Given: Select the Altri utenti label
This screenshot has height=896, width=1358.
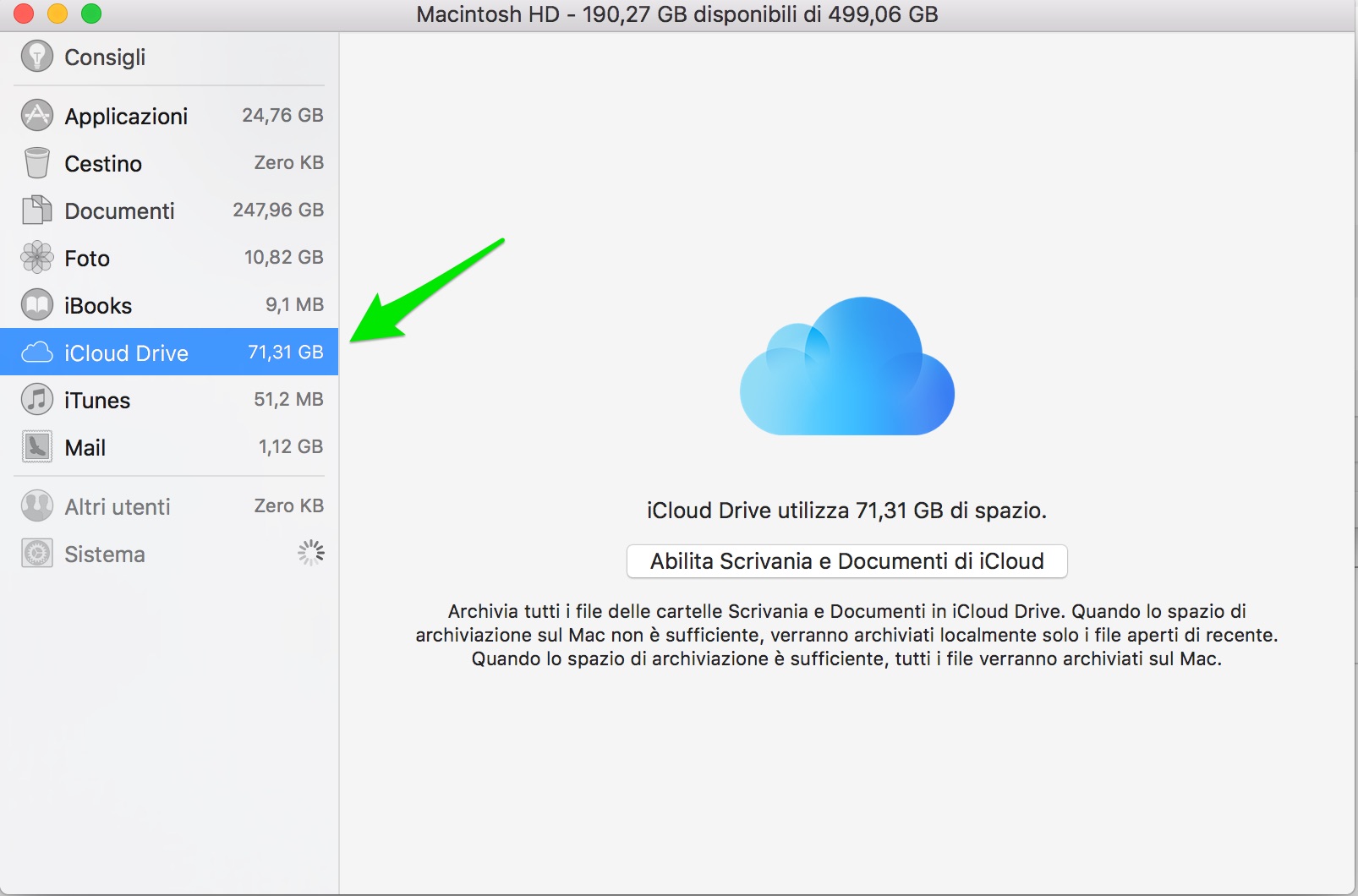Looking at the screenshot, I should (x=118, y=506).
